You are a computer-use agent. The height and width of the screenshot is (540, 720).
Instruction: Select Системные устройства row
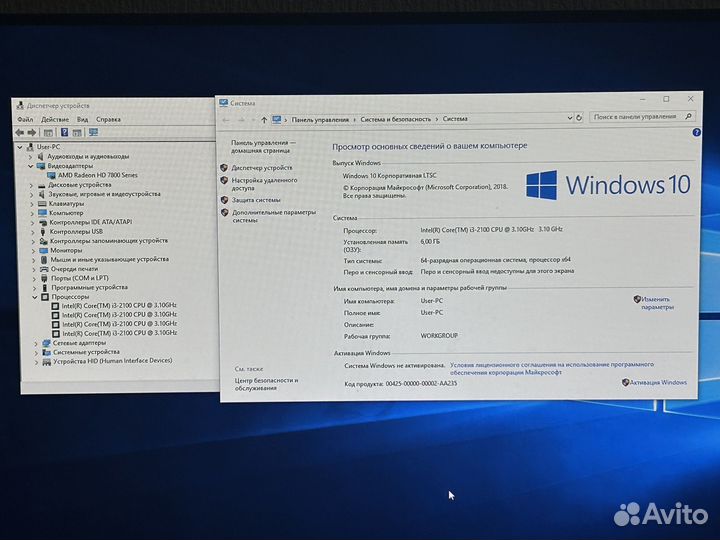click(x=86, y=352)
